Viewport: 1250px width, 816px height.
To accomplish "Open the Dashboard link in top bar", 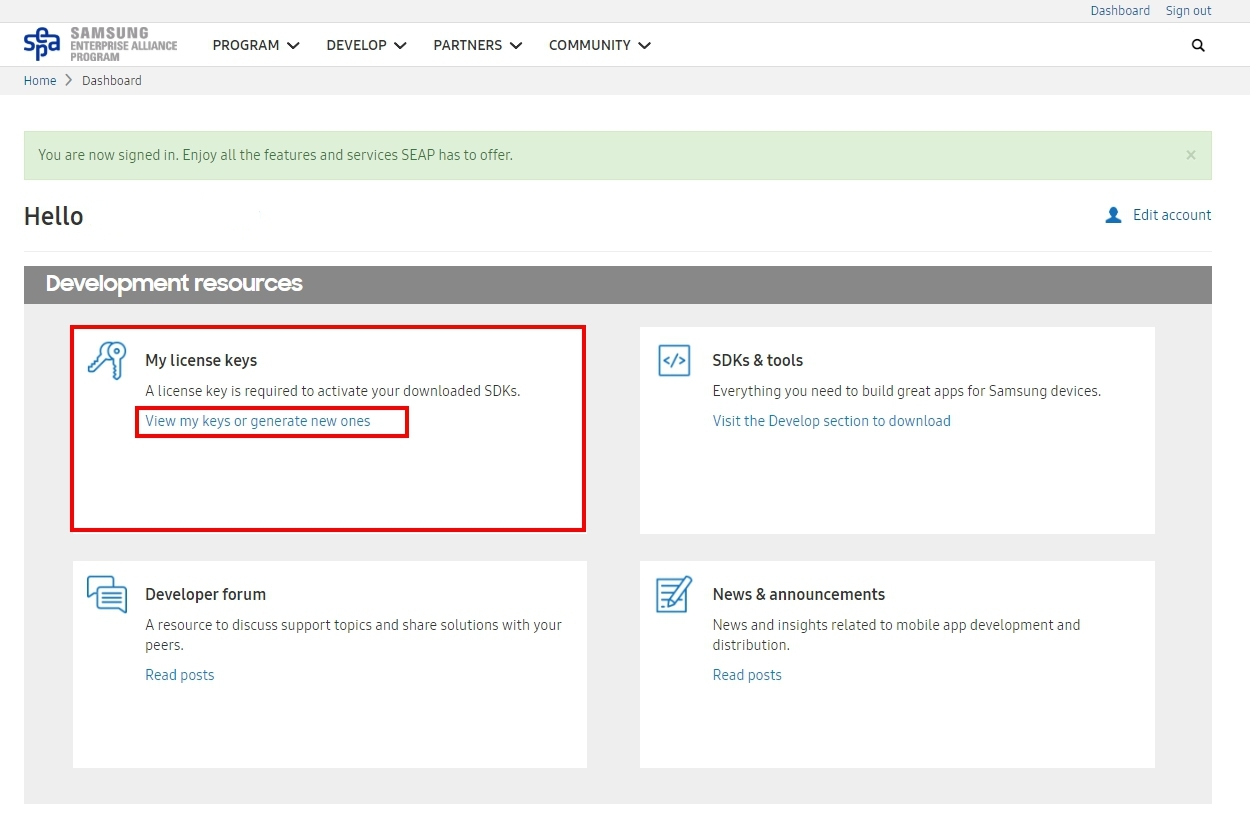I will pyautogui.click(x=1120, y=11).
